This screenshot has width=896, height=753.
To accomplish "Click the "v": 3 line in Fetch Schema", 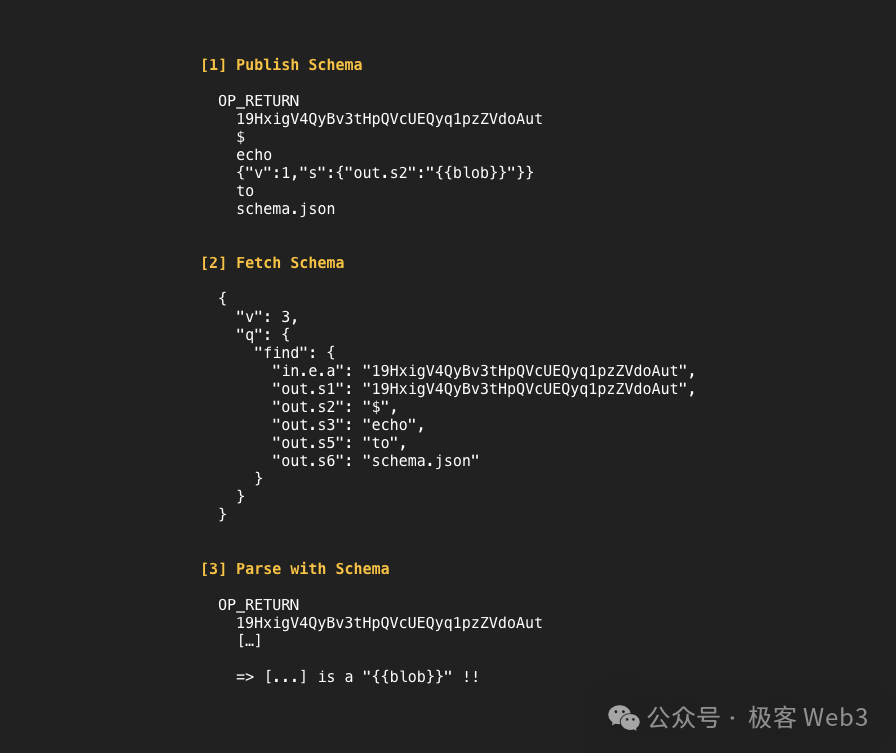I will tap(267, 317).
